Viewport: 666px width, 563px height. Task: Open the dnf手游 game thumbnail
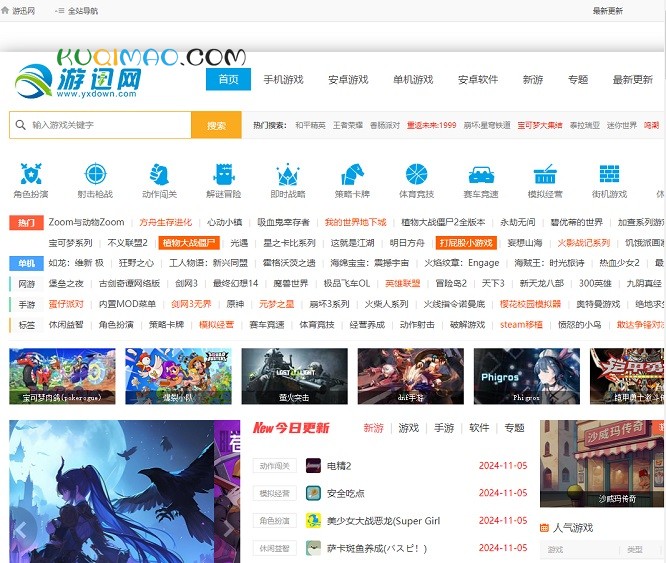pyautogui.click(x=411, y=376)
